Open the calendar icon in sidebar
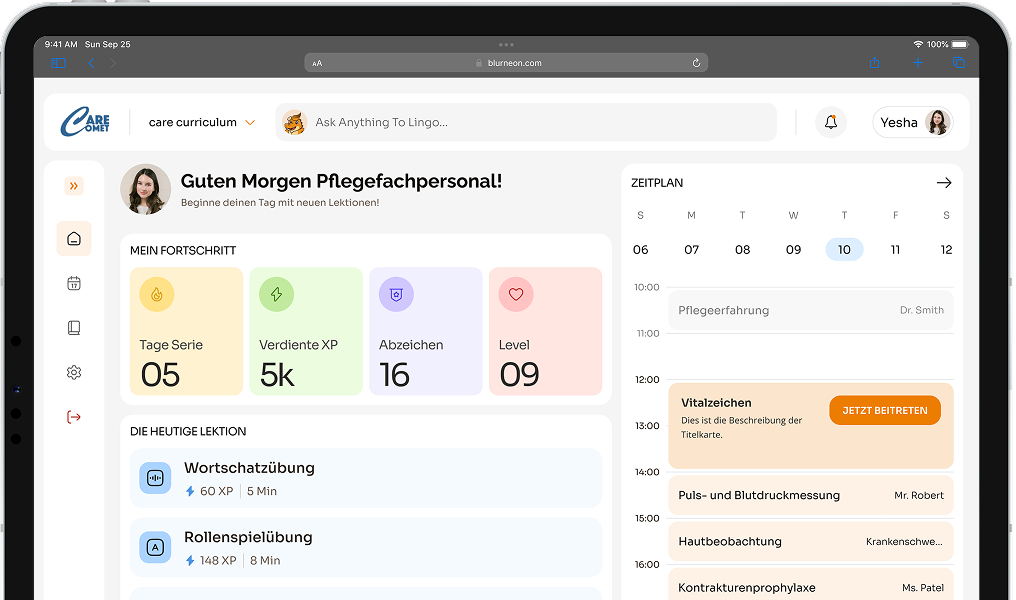Viewport: 1016px width, 600px height. click(74, 284)
